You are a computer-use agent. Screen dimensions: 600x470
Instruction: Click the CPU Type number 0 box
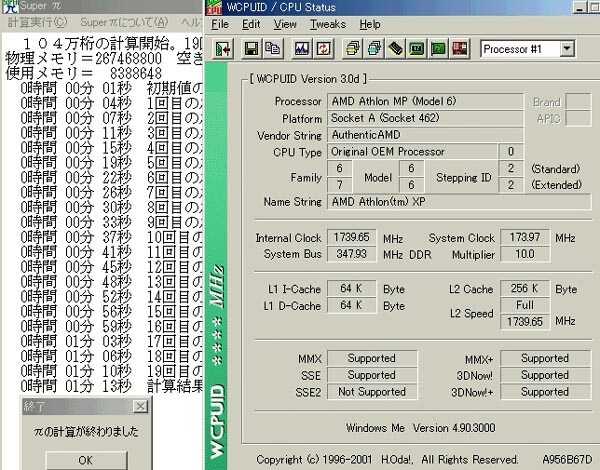click(x=511, y=152)
